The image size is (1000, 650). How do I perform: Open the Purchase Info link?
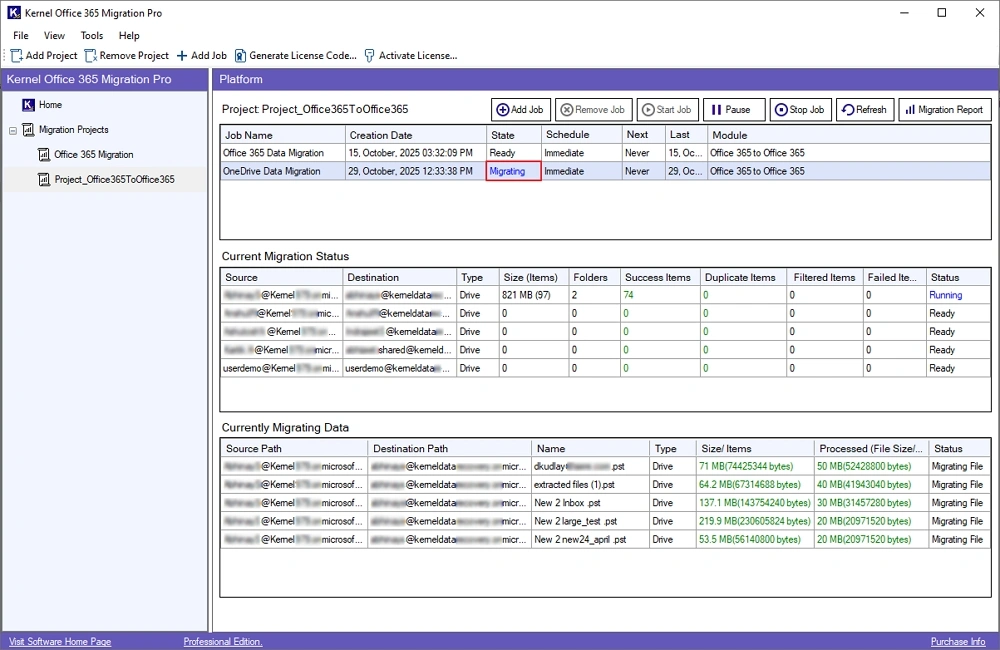point(957,642)
